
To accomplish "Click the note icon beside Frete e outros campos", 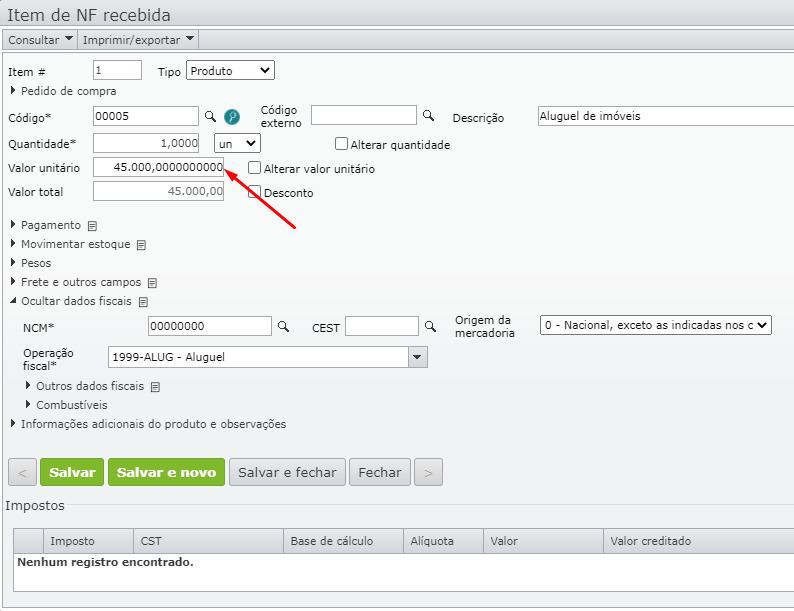I will pyautogui.click(x=152, y=283).
